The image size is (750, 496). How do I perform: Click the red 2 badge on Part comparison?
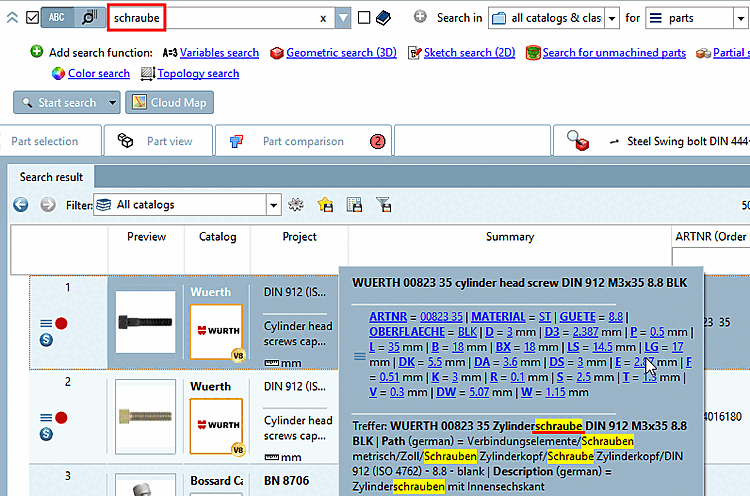[x=377, y=141]
